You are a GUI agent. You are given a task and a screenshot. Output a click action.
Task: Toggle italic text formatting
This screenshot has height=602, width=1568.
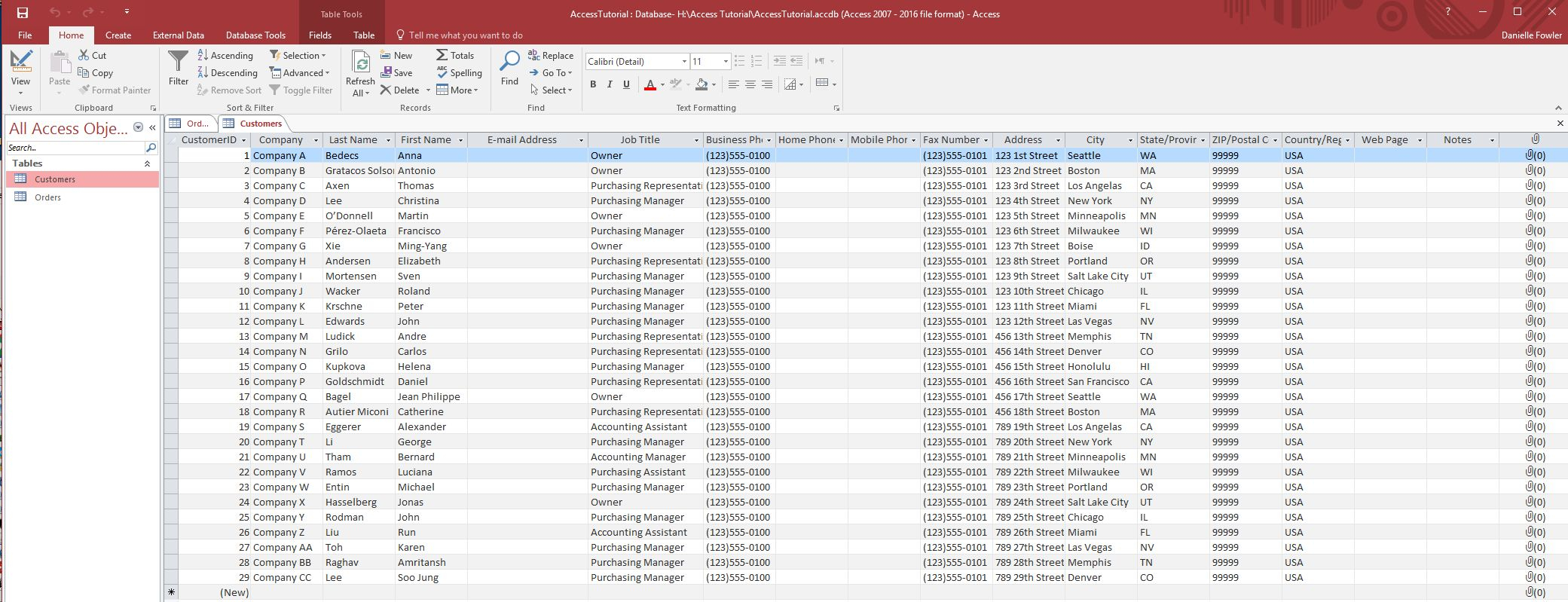pos(610,84)
